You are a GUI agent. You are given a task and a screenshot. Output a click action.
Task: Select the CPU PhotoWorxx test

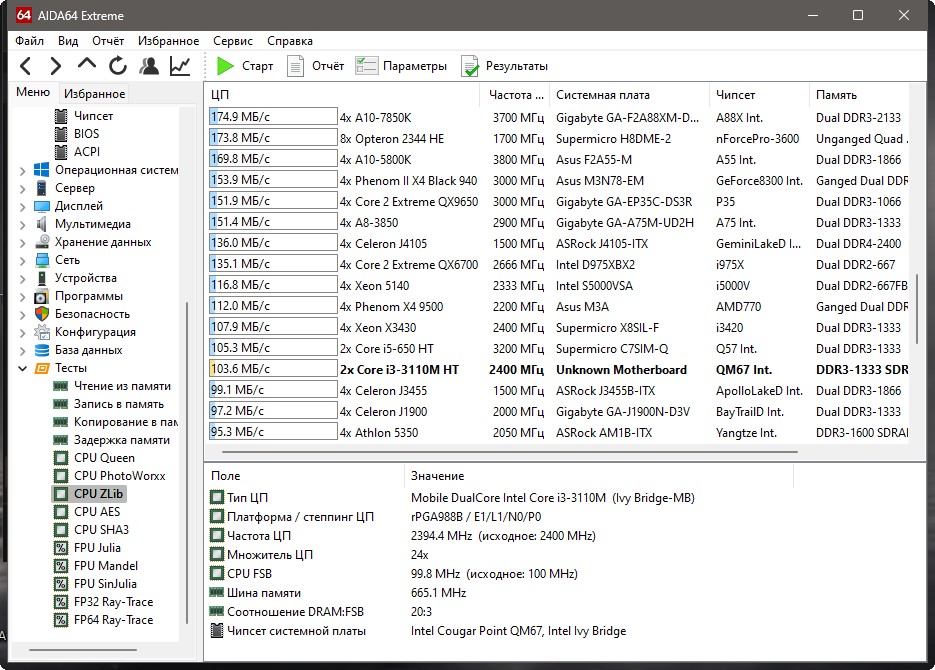[119, 476]
